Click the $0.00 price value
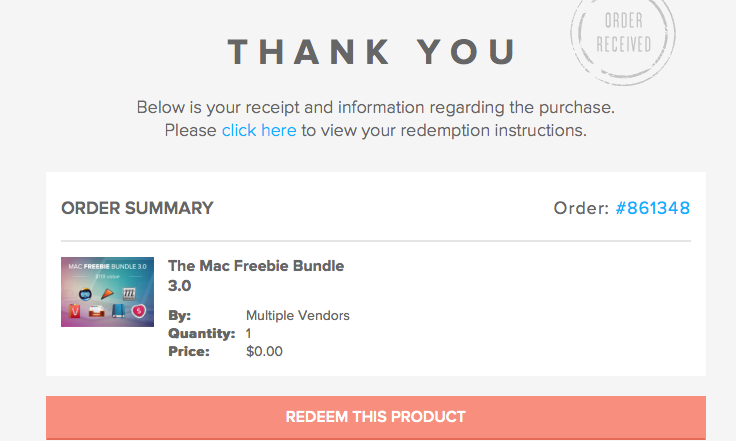This screenshot has height=441, width=736. 264,351
